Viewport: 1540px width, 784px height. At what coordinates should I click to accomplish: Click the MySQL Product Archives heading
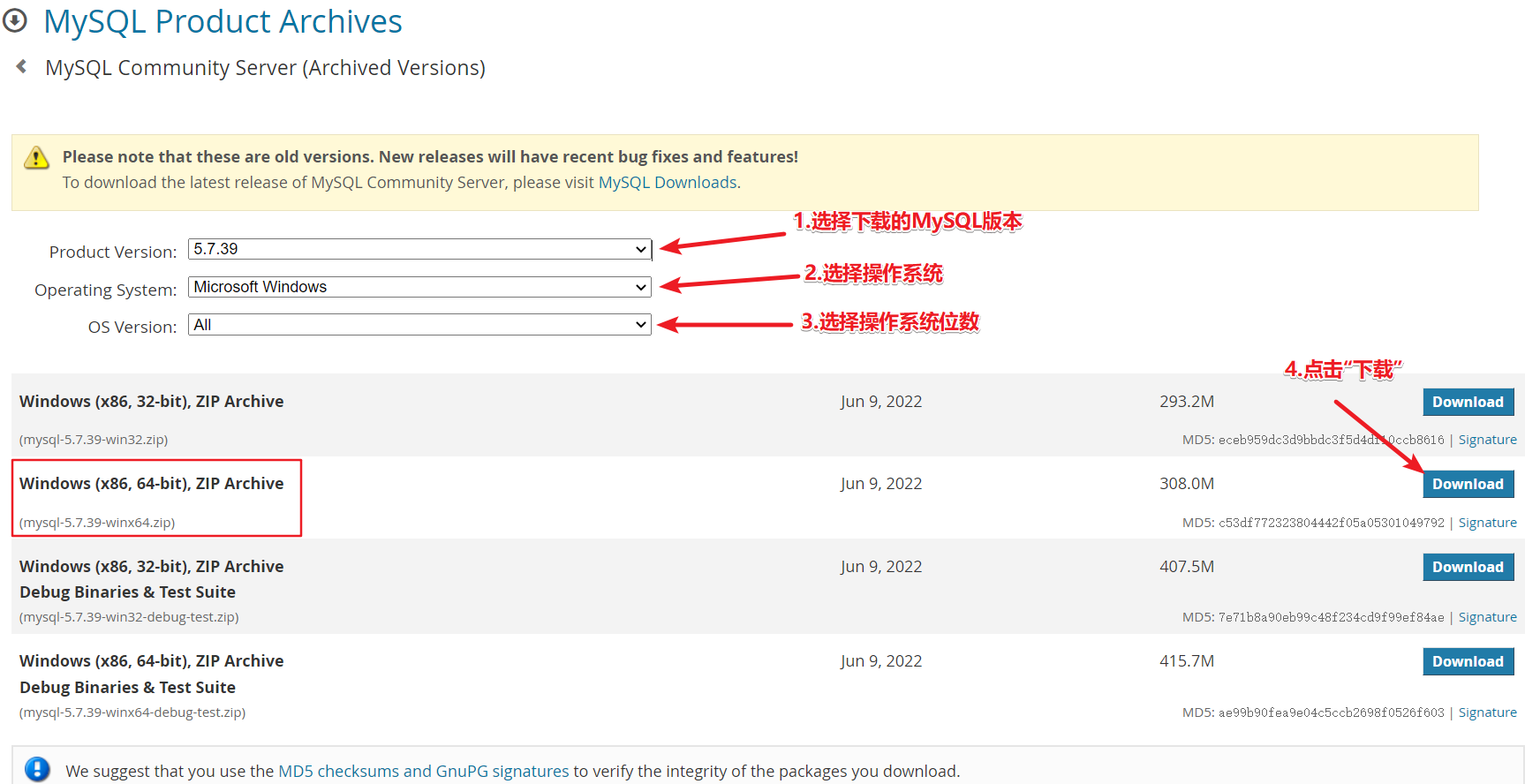click(x=223, y=21)
